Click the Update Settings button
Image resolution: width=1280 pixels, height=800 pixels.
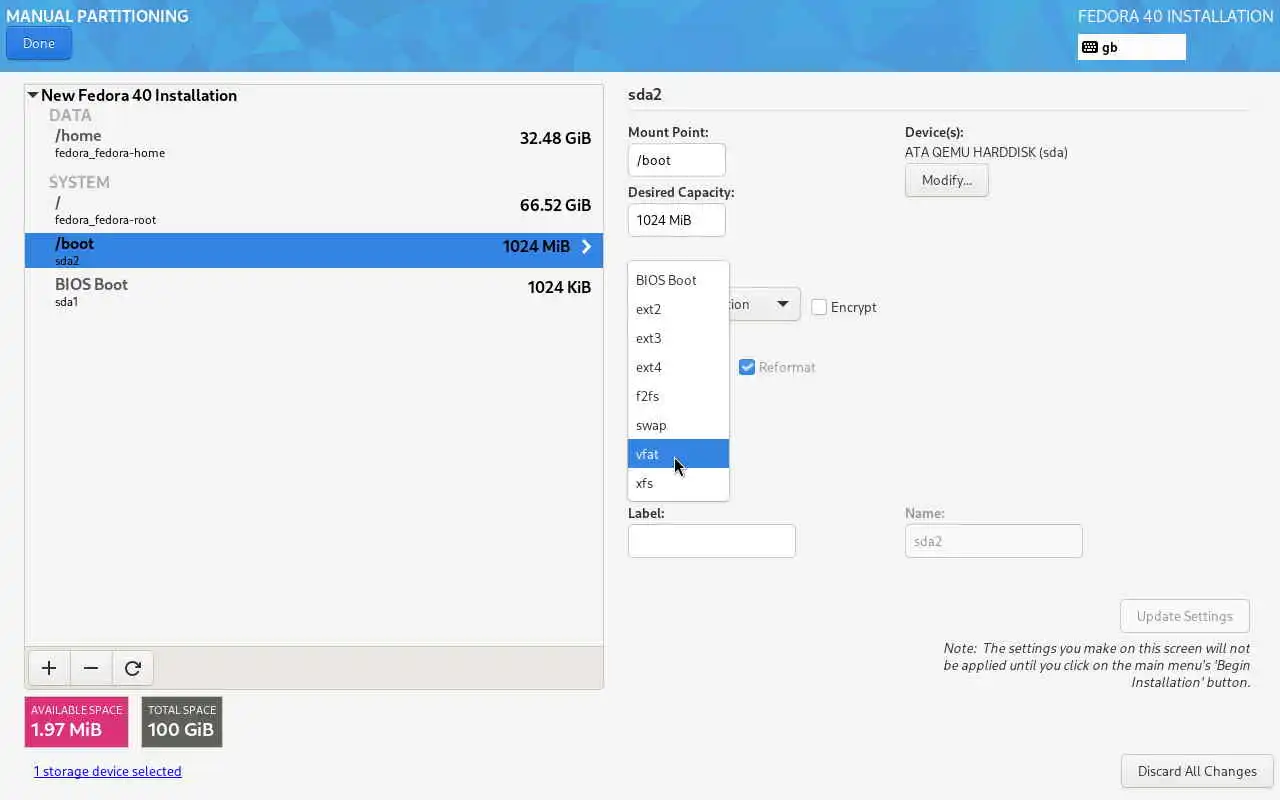[x=1185, y=616]
